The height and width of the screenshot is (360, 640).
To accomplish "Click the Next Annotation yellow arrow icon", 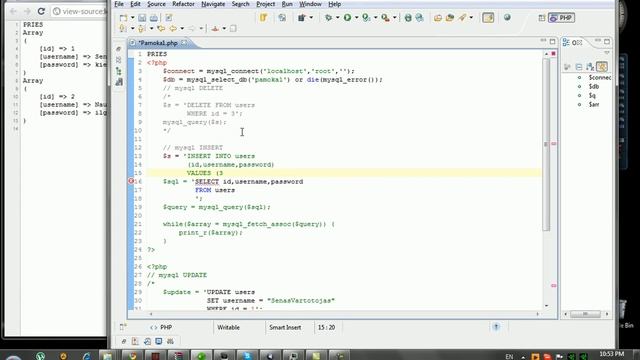I will [x=123, y=28].
